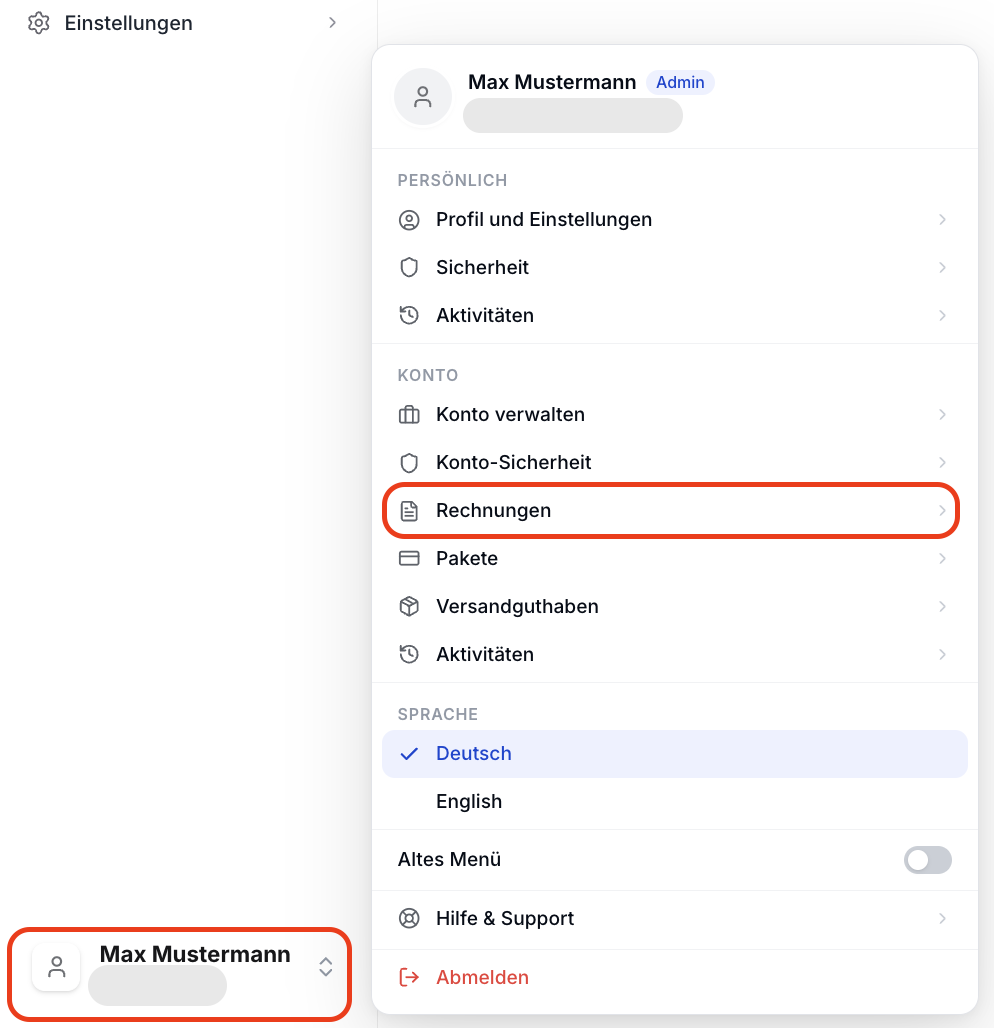
Task: Click the Einstellungen gear icon
Action: (x=39, y=23)
